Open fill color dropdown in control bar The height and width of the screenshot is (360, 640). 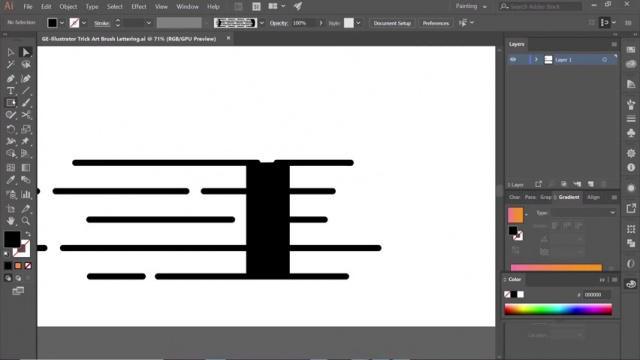(x=62, y=23)
